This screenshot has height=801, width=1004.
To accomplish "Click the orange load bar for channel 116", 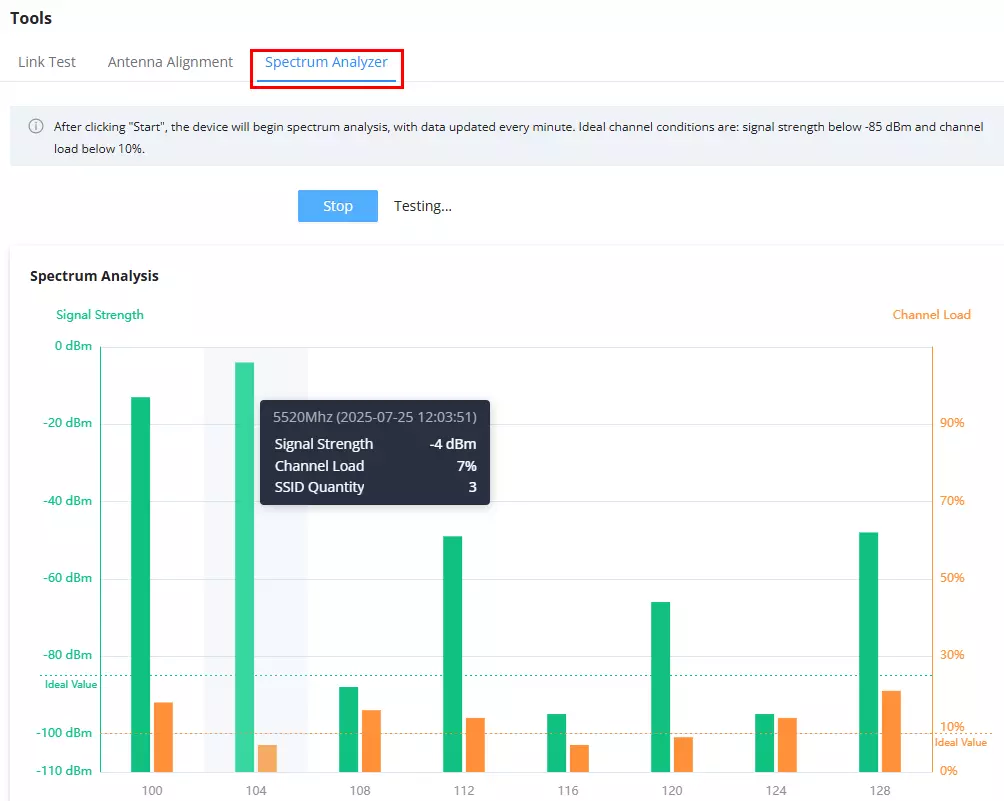I will point(579,759).
